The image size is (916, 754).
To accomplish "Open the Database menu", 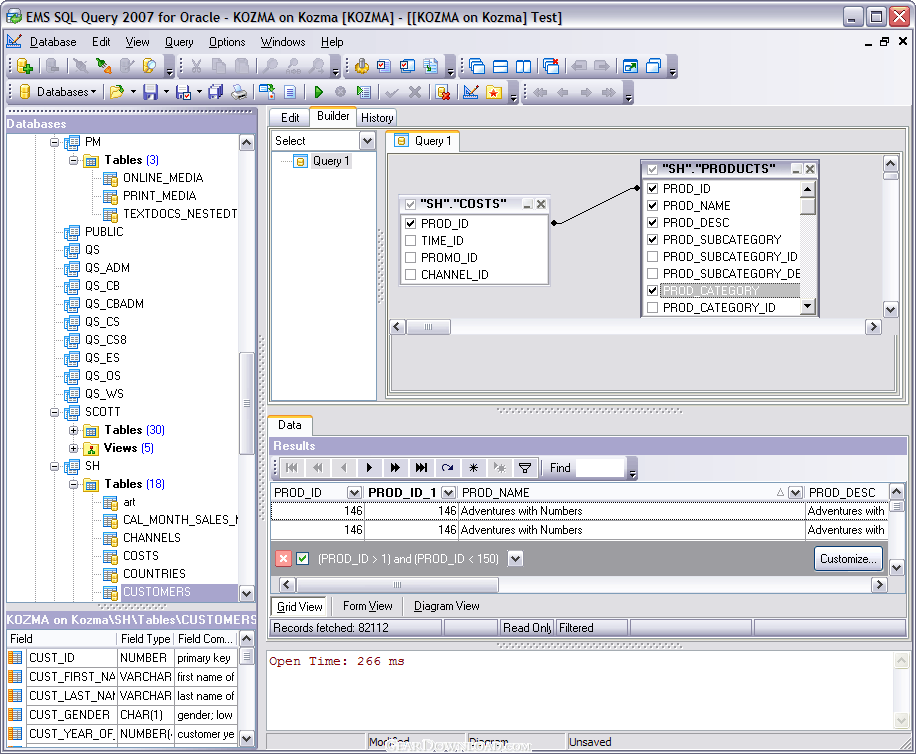I will [53, 42].
